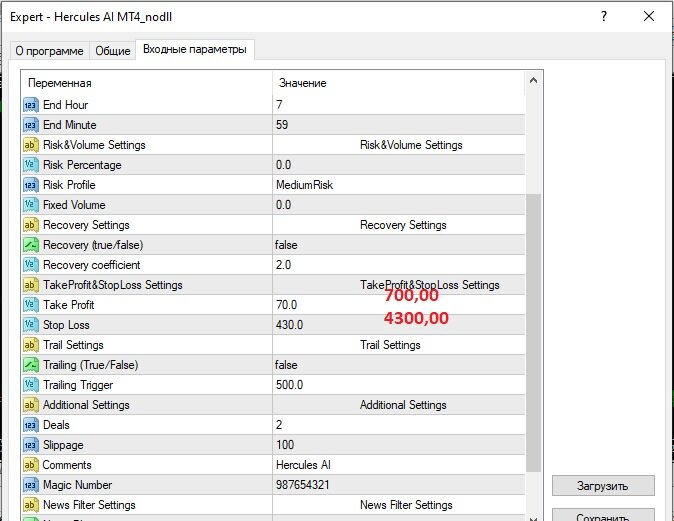Click the double-type icon beside Trailing Trigger
The image size is (674, 521).
31,385
